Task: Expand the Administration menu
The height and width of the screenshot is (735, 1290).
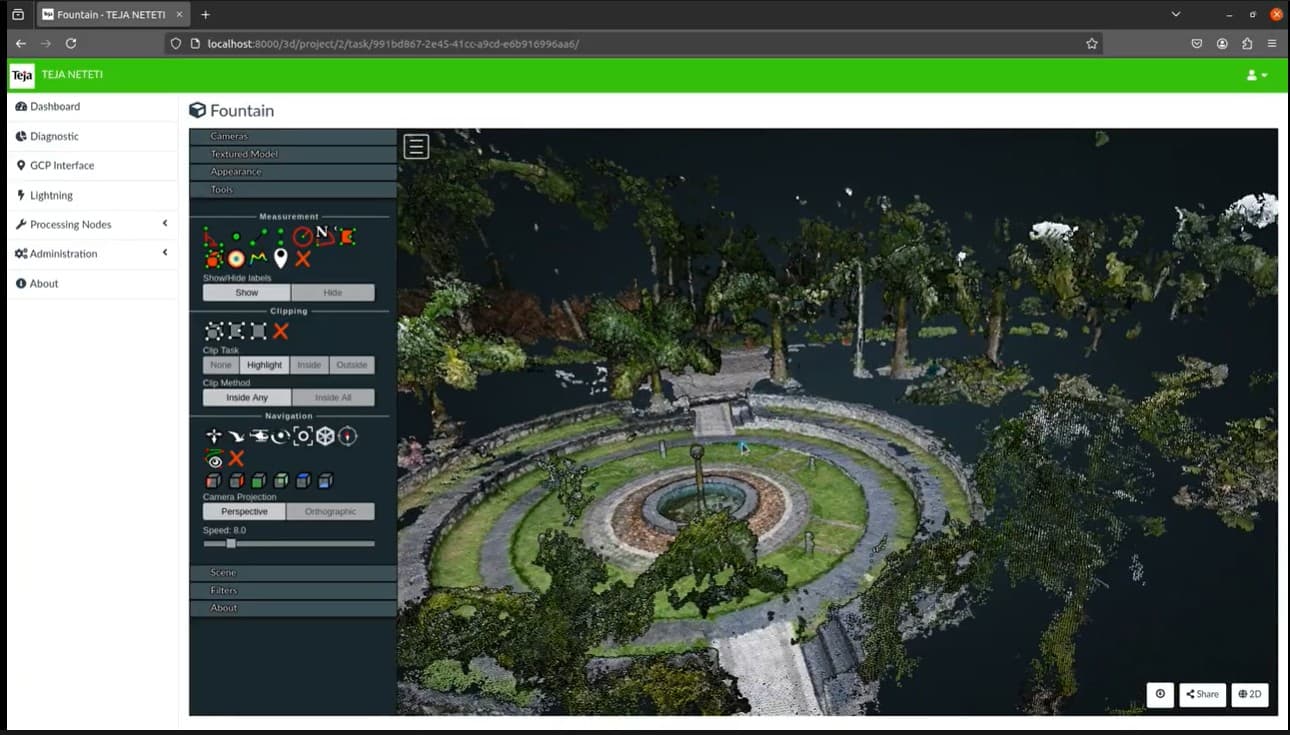Action: pyautogui.click(x=64, y=253)
